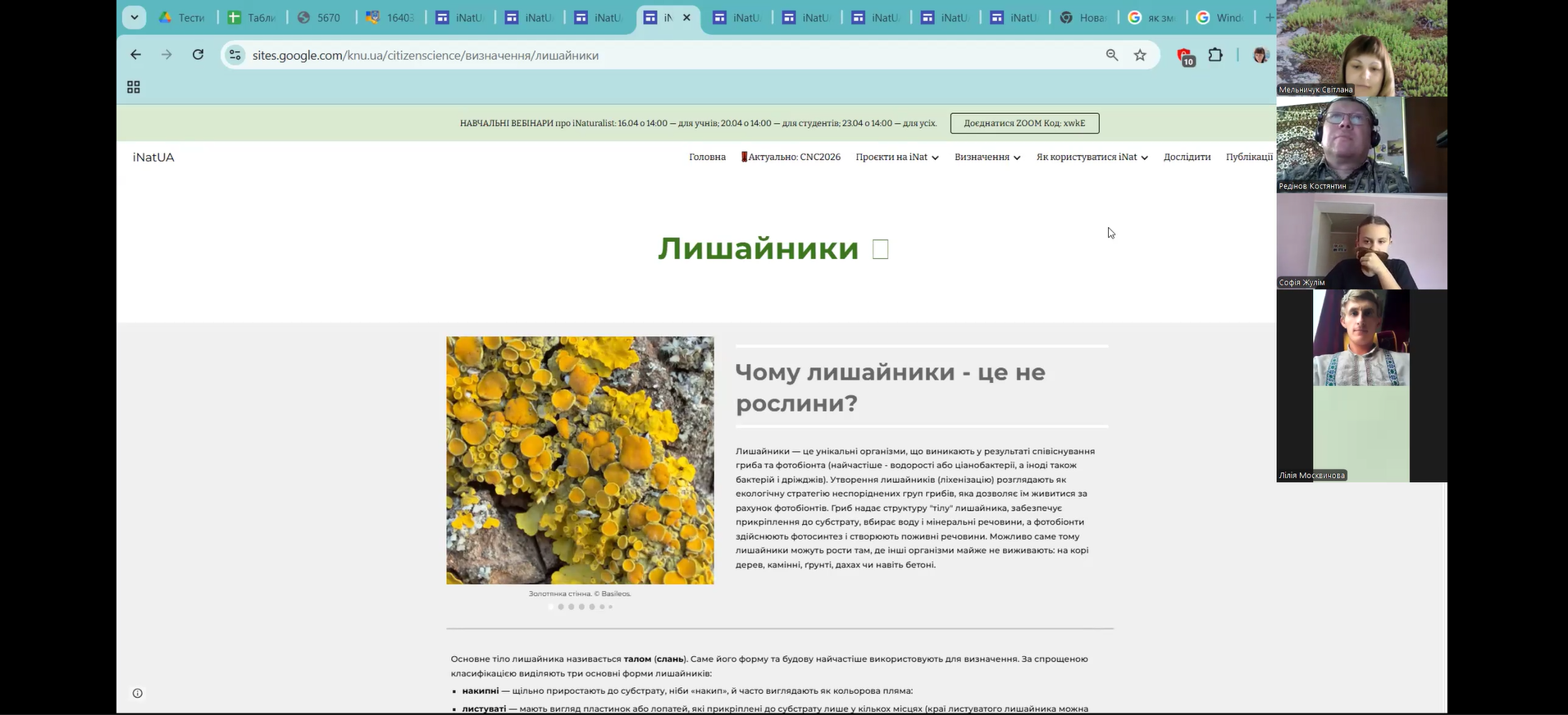Expand the tab search dropdown
The width and height of the screenshot is (1568, 715).
[x=134, y=17]
